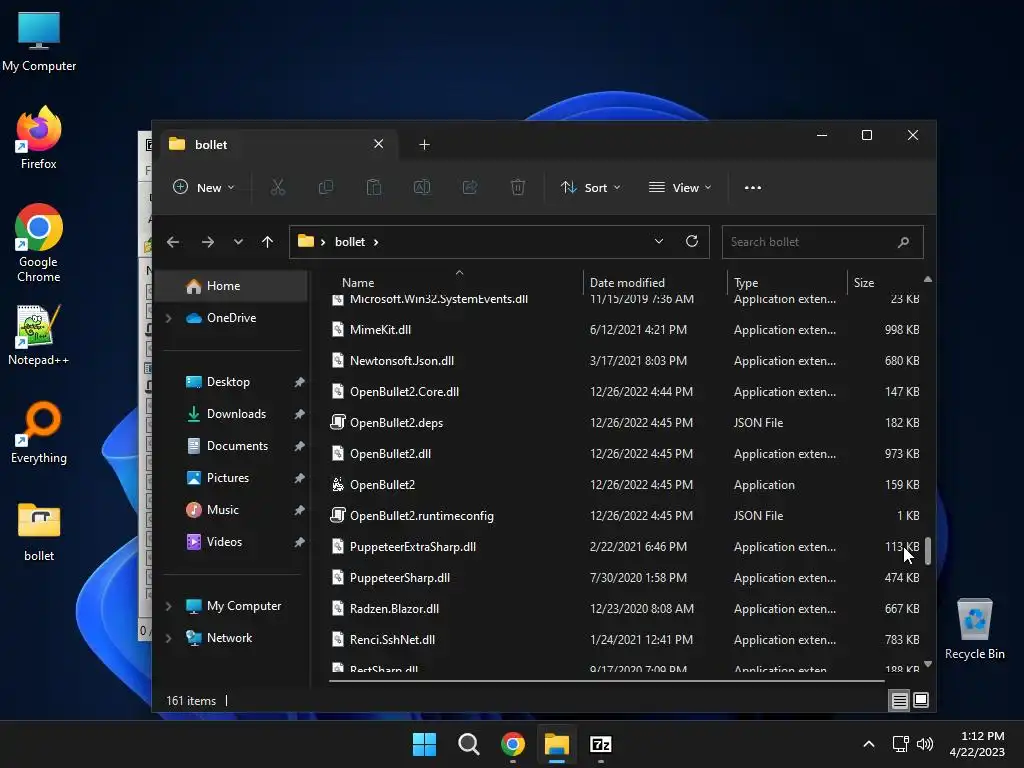Image resolution: width=1024 pixels, height=768 pixels.
Task: Click the scroll down arrow of file list
Action: pyautogui.click(x=927, y=664)
